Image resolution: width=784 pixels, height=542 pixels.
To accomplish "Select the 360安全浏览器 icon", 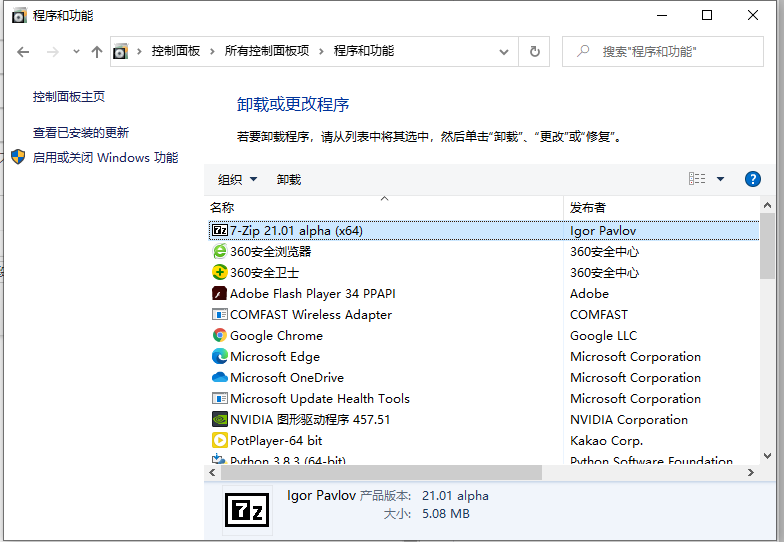I will coord(220,251).
